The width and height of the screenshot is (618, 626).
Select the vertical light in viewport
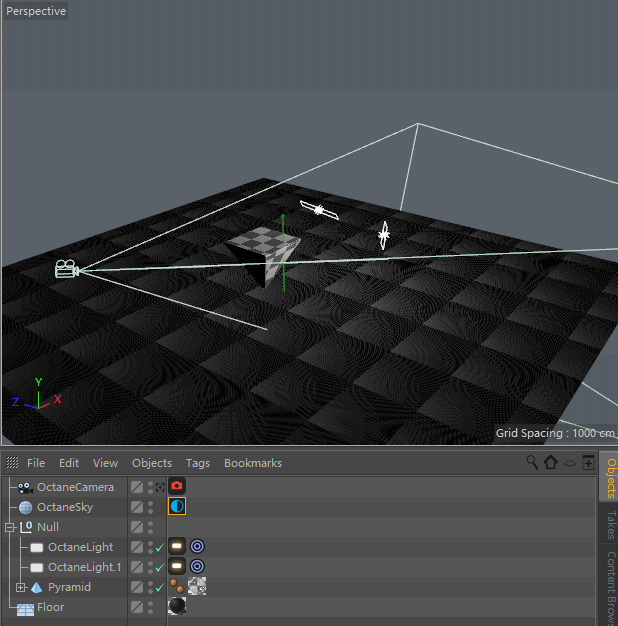384,235
